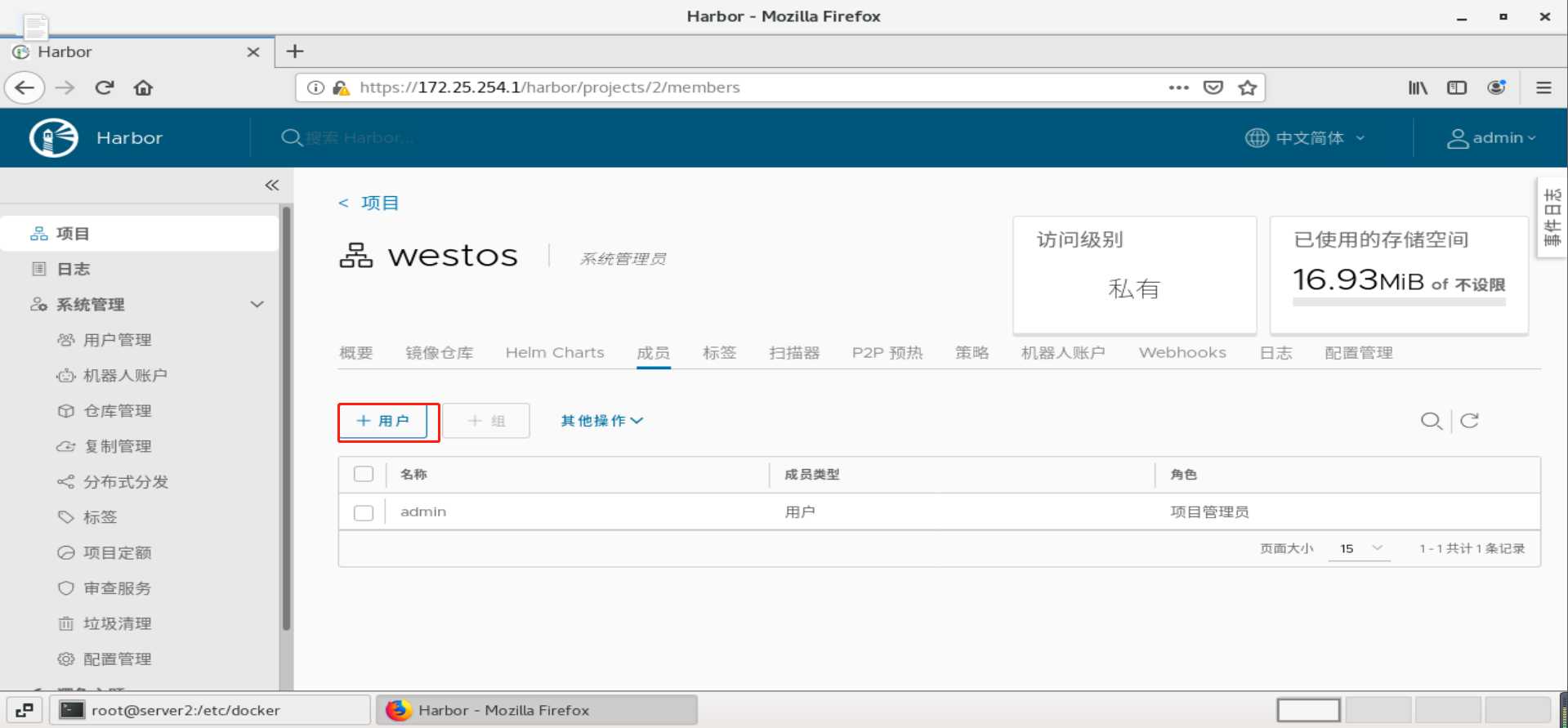
Task: Open the 事件日志 side panel tab
Action: pos(1552,217)
